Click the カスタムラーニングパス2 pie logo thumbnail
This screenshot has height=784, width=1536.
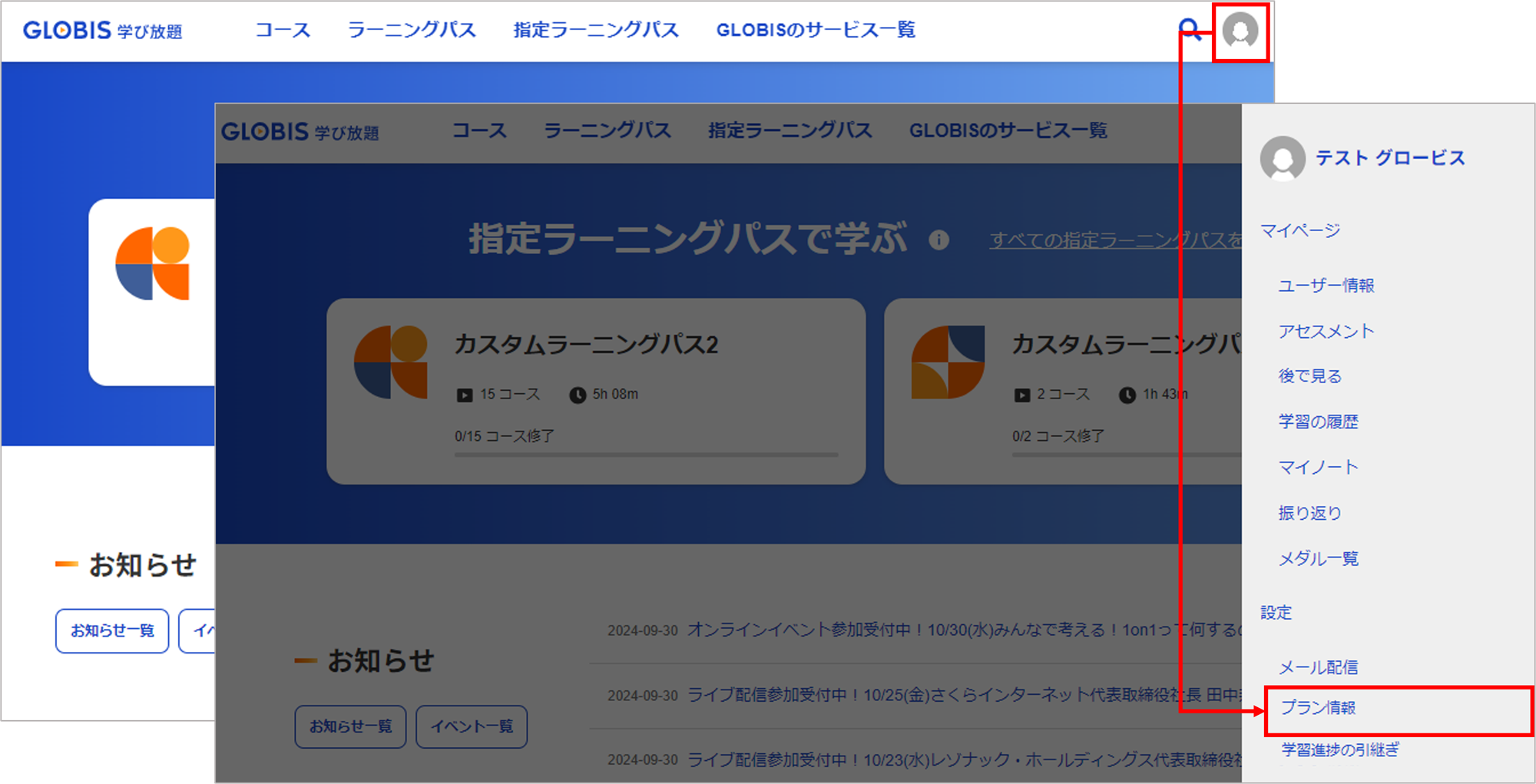[x=390, y=362]
